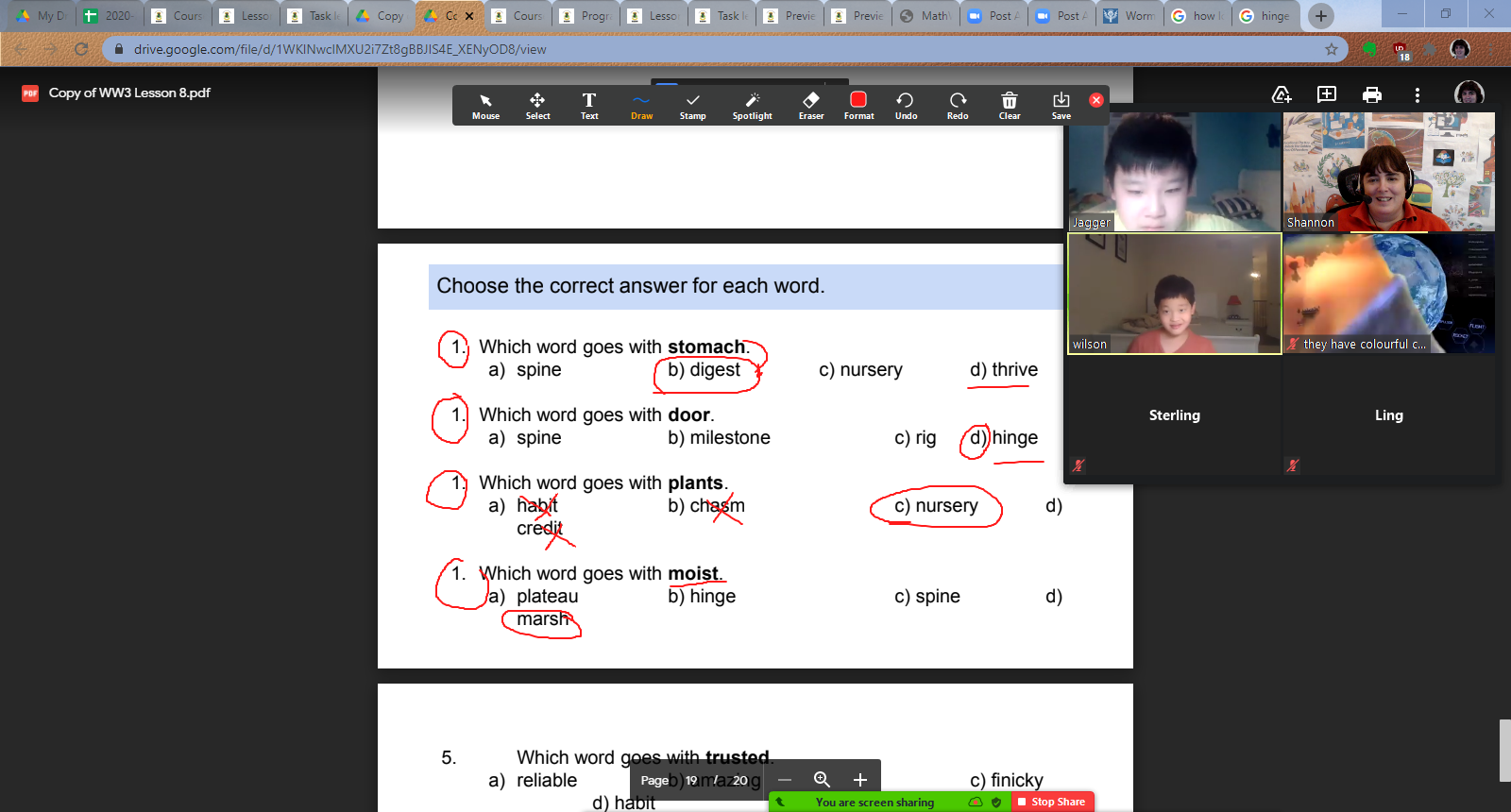Click answer option 'c) nursery' under plants

[936, 506]
